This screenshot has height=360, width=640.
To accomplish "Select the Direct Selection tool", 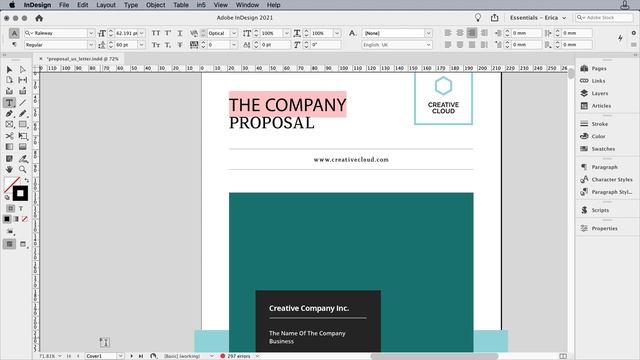I will (22, 70).
